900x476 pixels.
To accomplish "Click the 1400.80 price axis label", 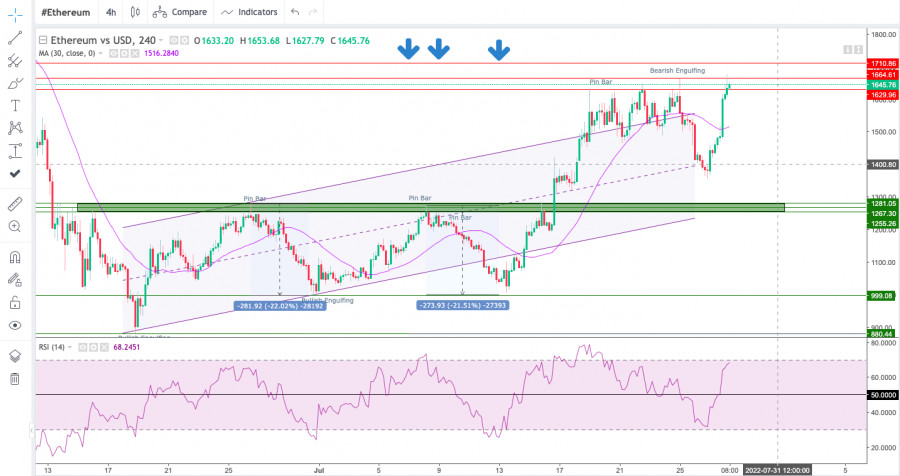I will coord(883,165).
